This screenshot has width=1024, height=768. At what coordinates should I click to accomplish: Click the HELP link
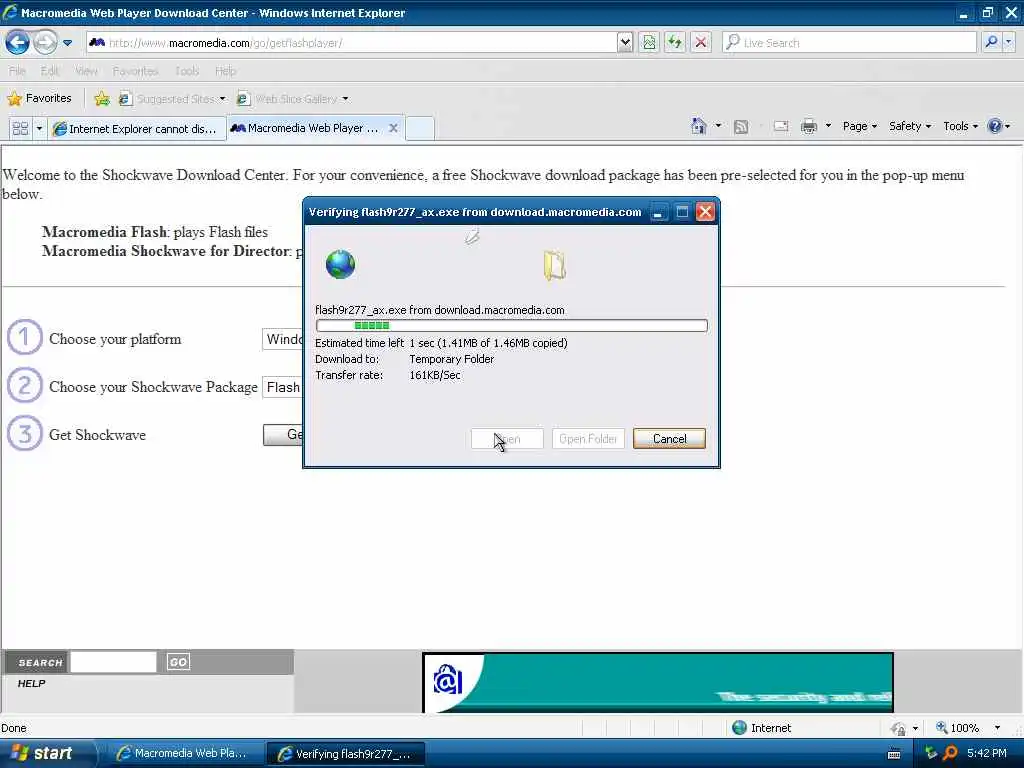[x=31, y=684]
